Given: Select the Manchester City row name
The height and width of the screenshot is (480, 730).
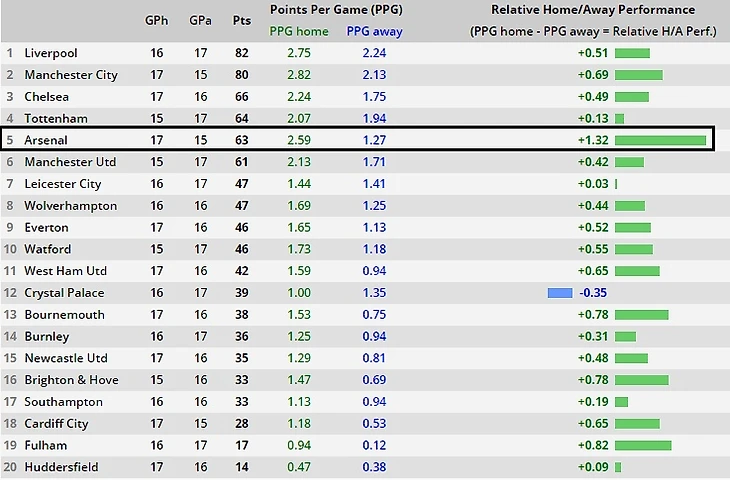Looking at the screenshot, I should pos(71,75).
